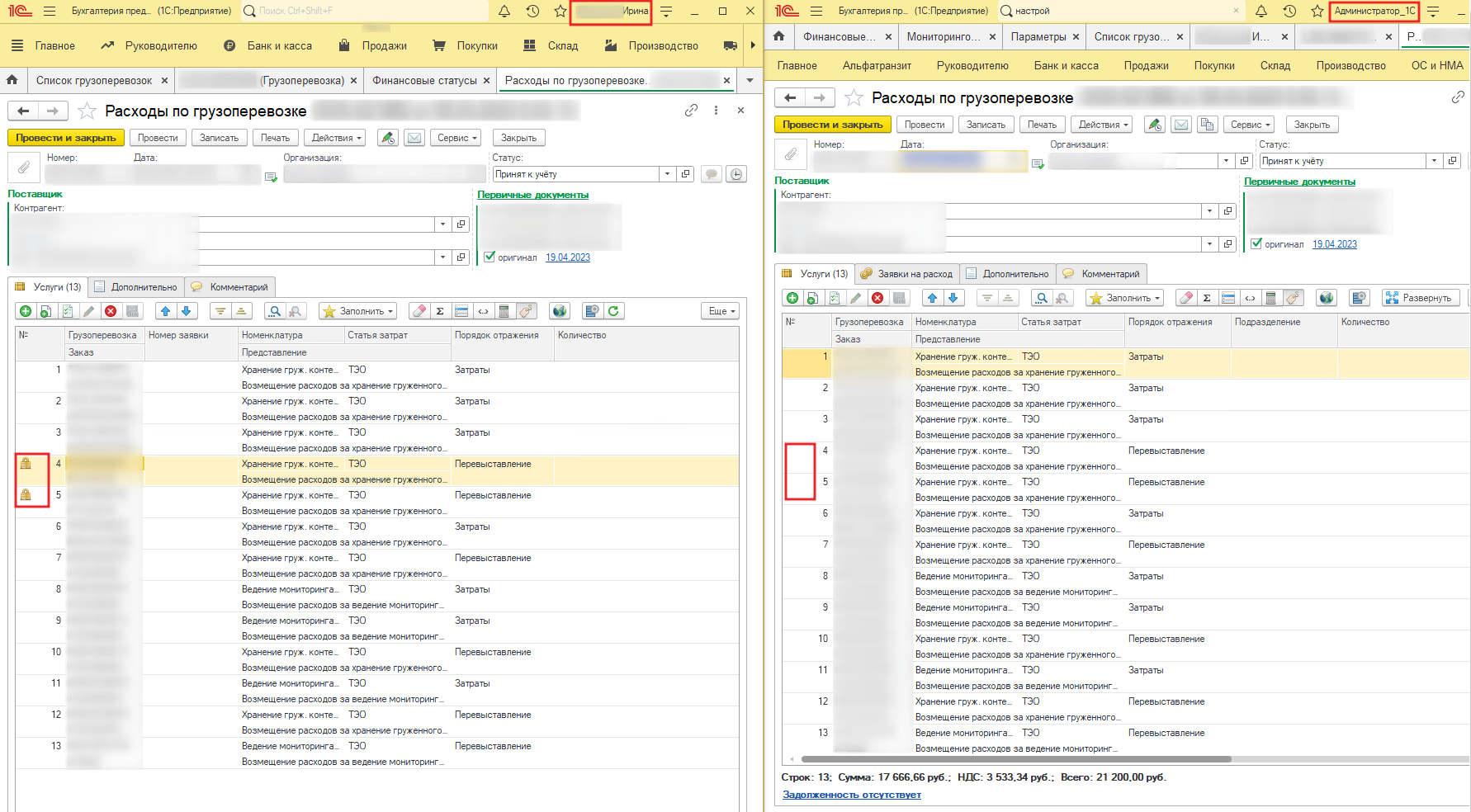The image size is (1471, 812).
Task: Click the horizontal scrollbar in the right window table
Action: (1015, 759)
